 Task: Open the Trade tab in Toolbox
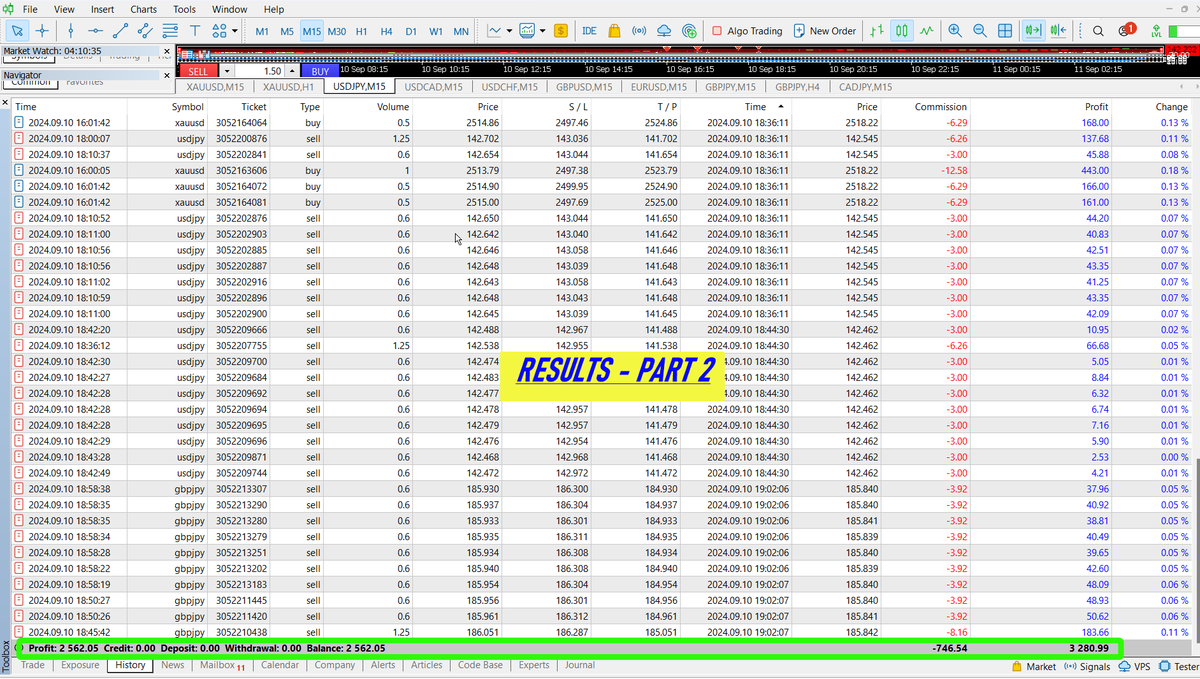point(33,665)
